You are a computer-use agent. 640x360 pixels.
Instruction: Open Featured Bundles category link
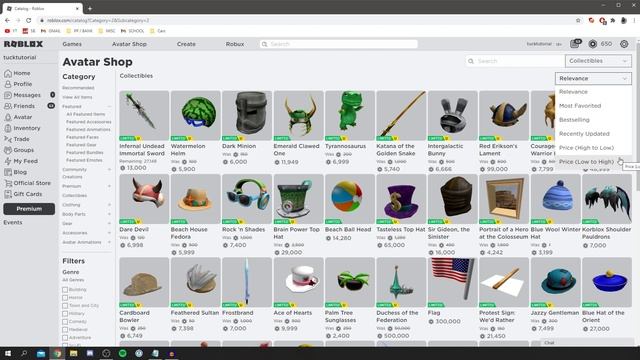[84, 153]
